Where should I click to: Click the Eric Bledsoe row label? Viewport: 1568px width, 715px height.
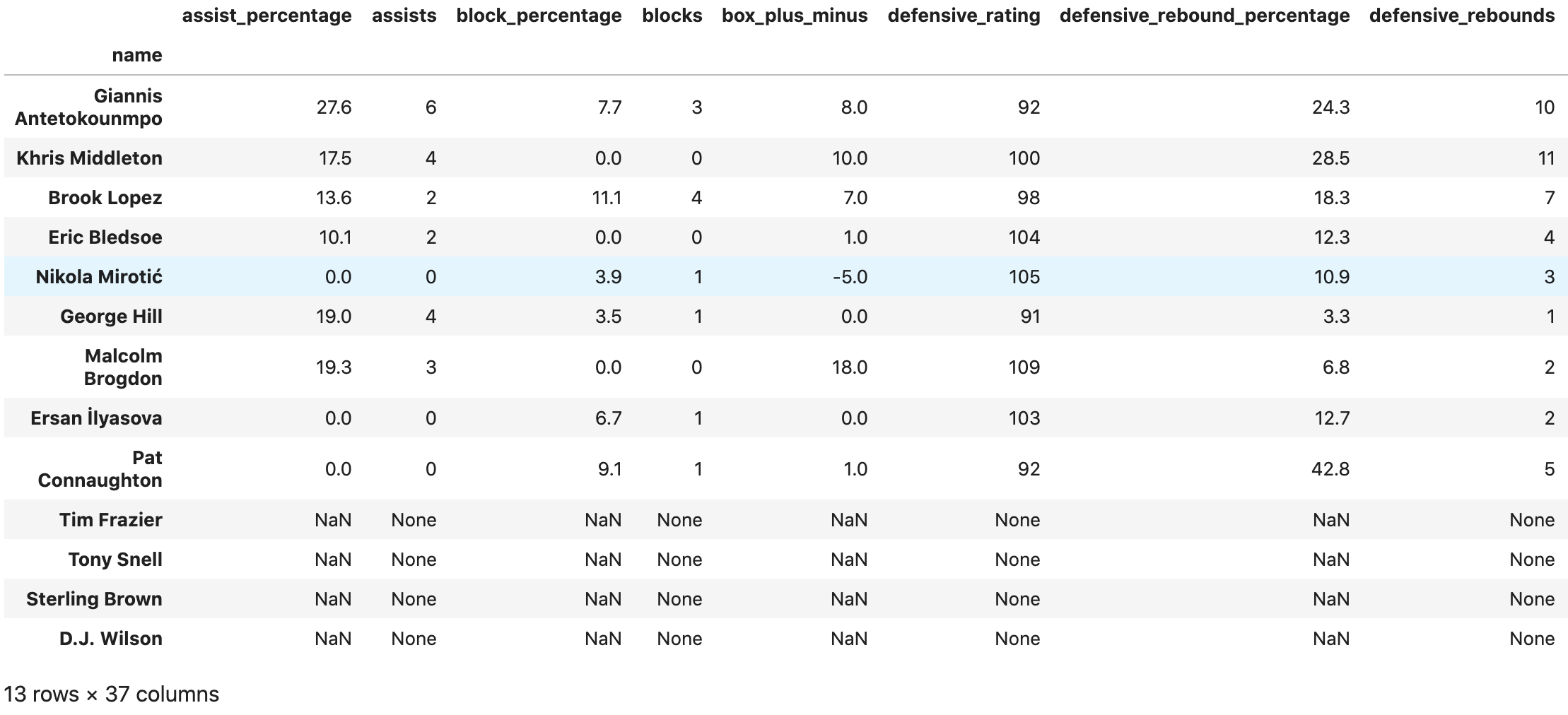[105, 237]
